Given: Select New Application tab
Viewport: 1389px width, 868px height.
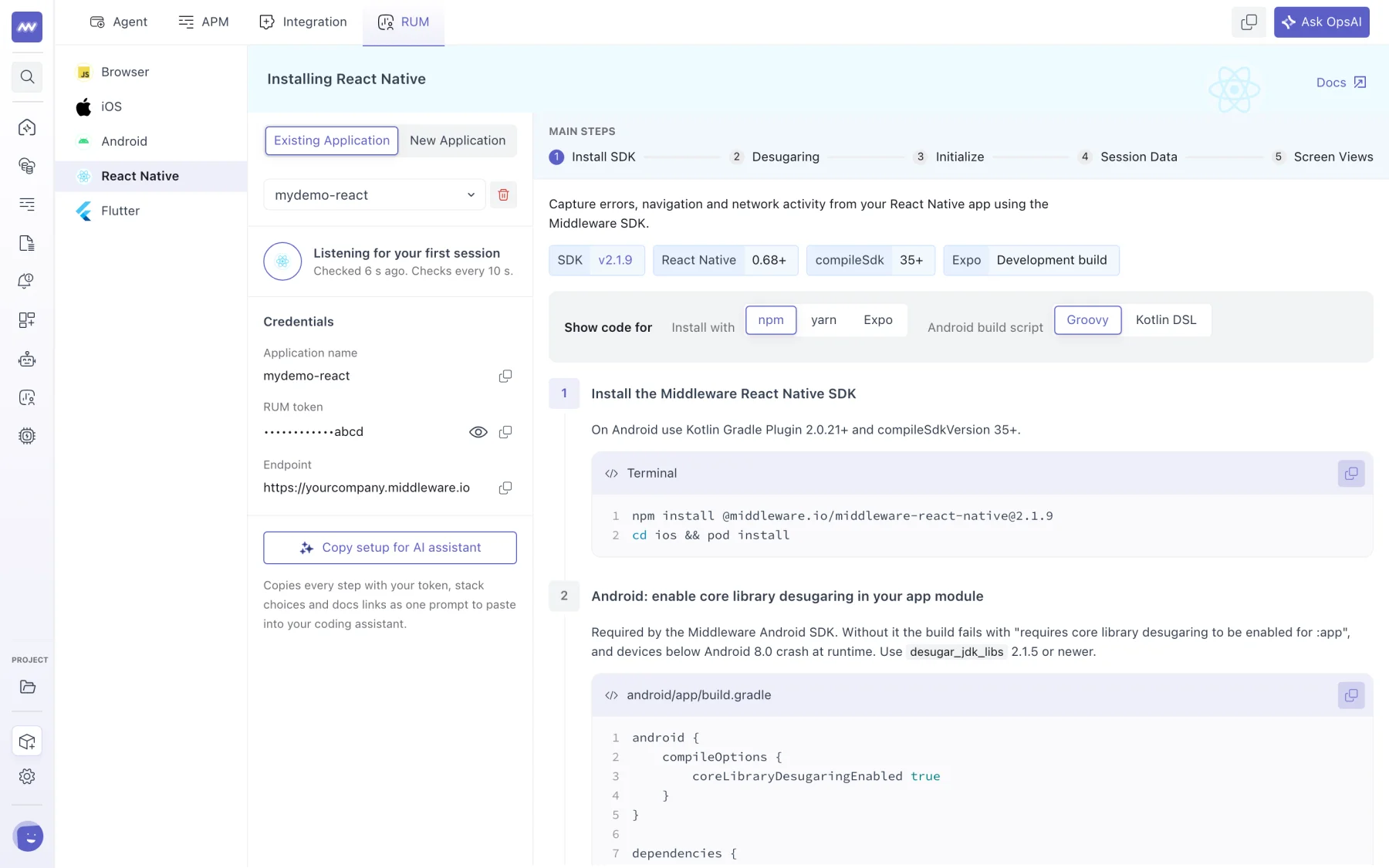Looking at the screenshot, I should 458,140.
